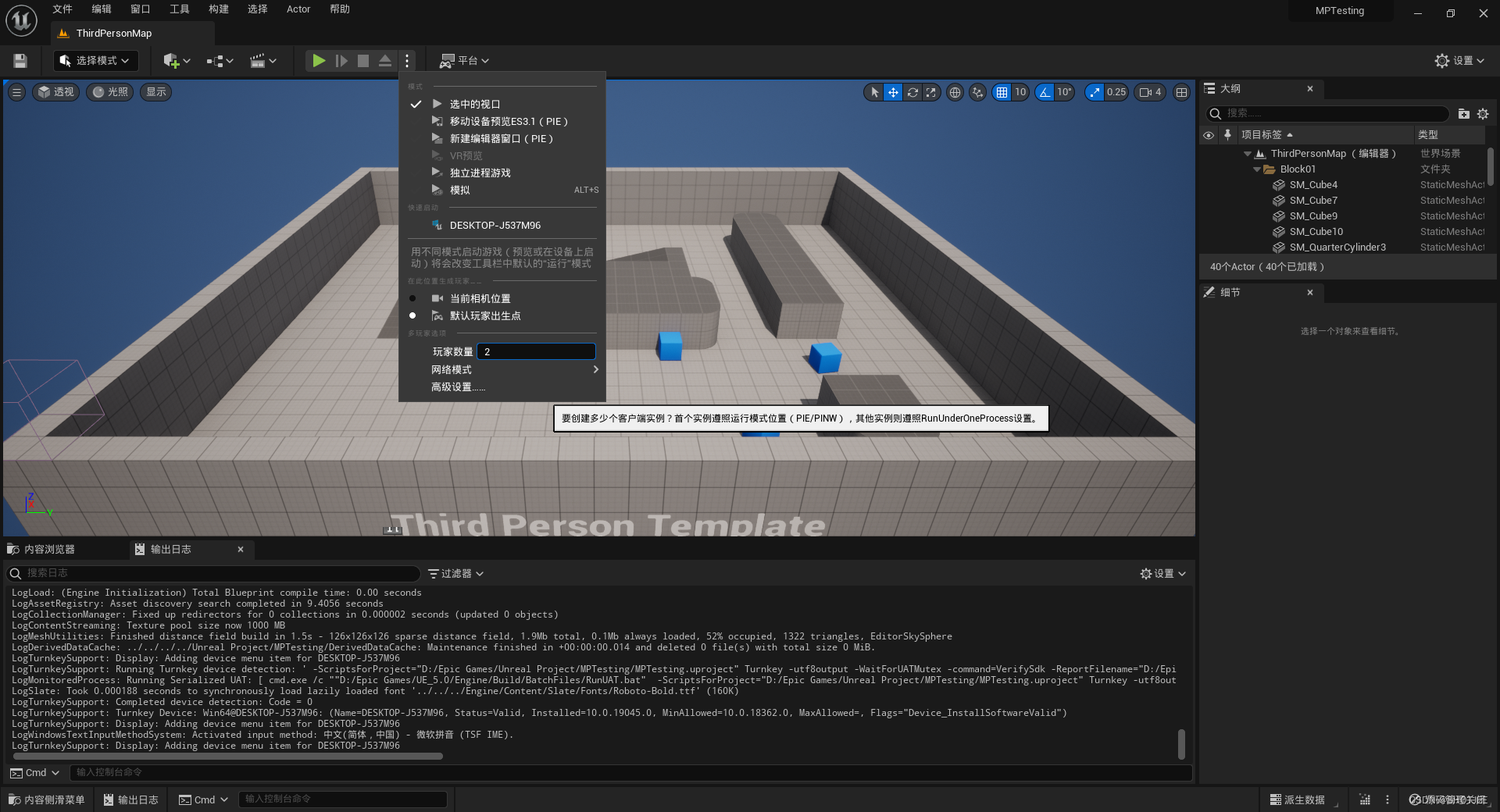
Task: Toggle rotation snapping angle icon
Action: [x=1045, y=92]
